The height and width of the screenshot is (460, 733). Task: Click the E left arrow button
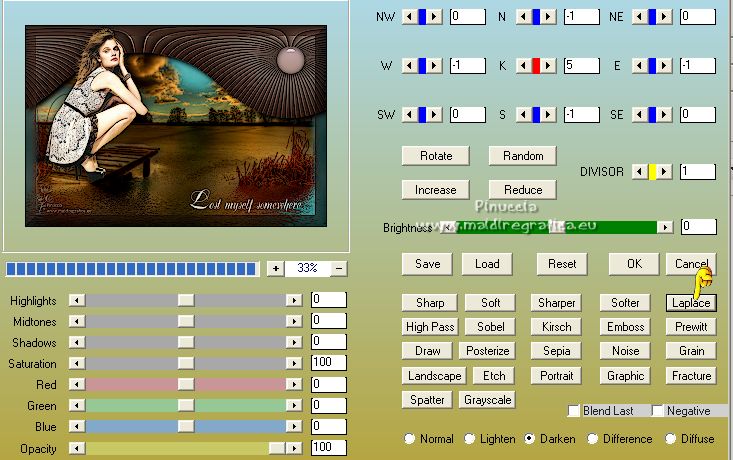point(640,66)
